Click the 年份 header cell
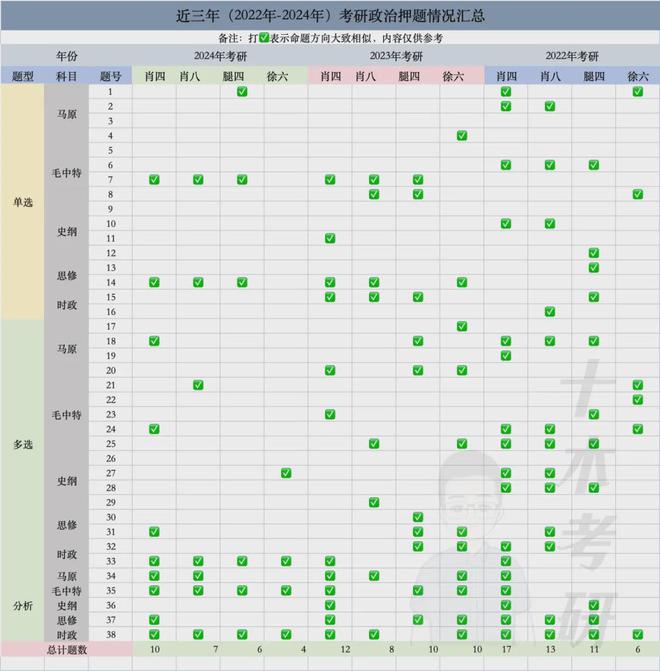This screenshot has height=671, width=660. tap(66, 56)
